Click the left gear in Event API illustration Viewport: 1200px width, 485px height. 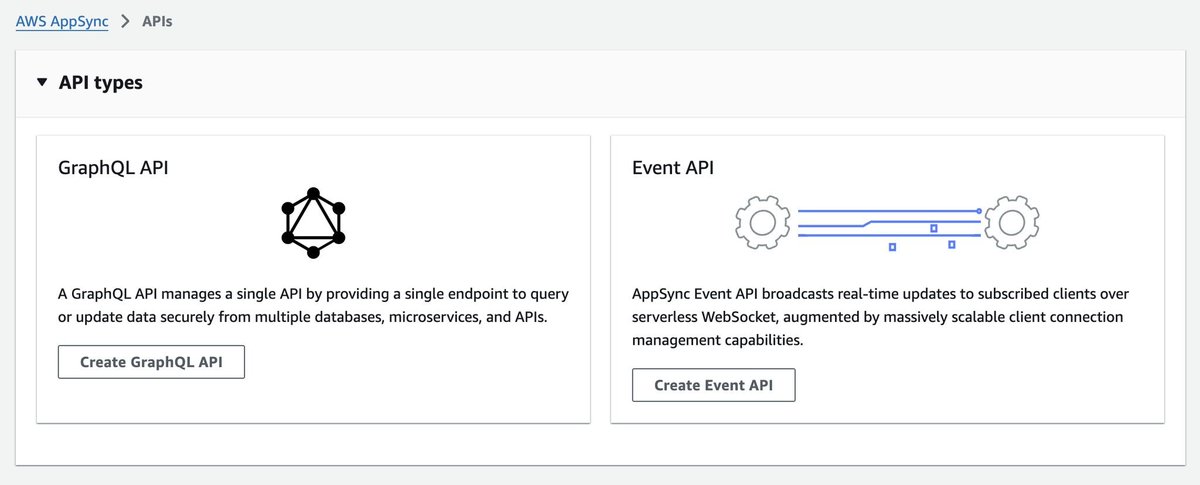762,223
